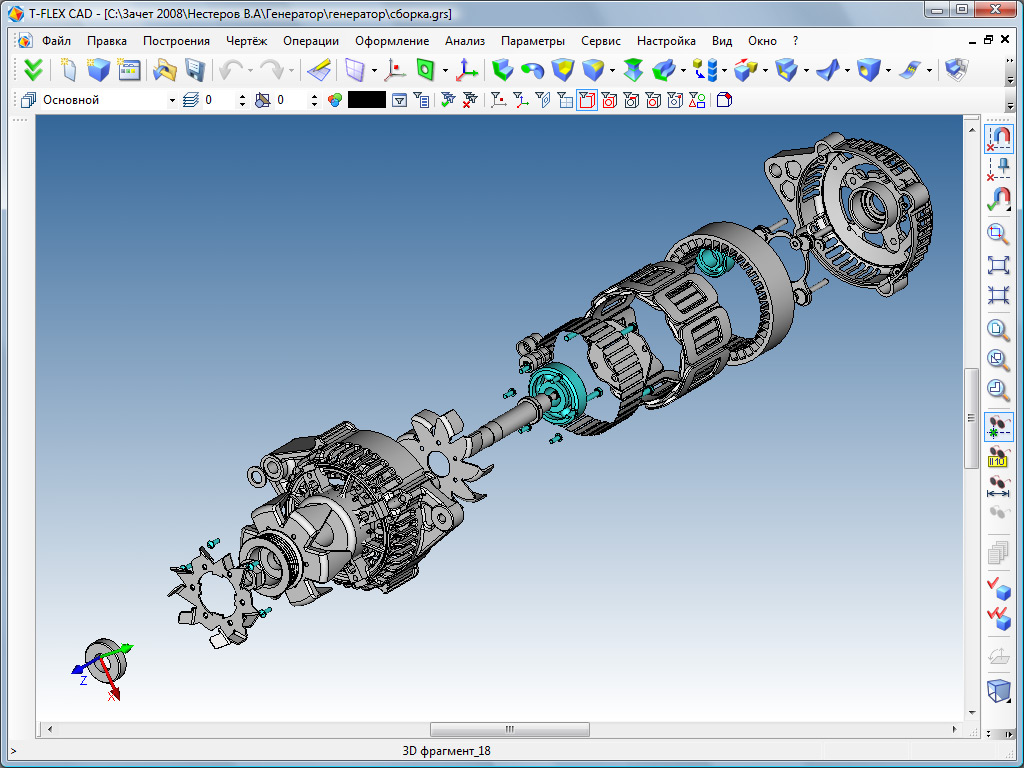Select the Blend edges operation icon
This screenshot has width=1024, height=768.
pyautogui.click(x=593, y=70)
